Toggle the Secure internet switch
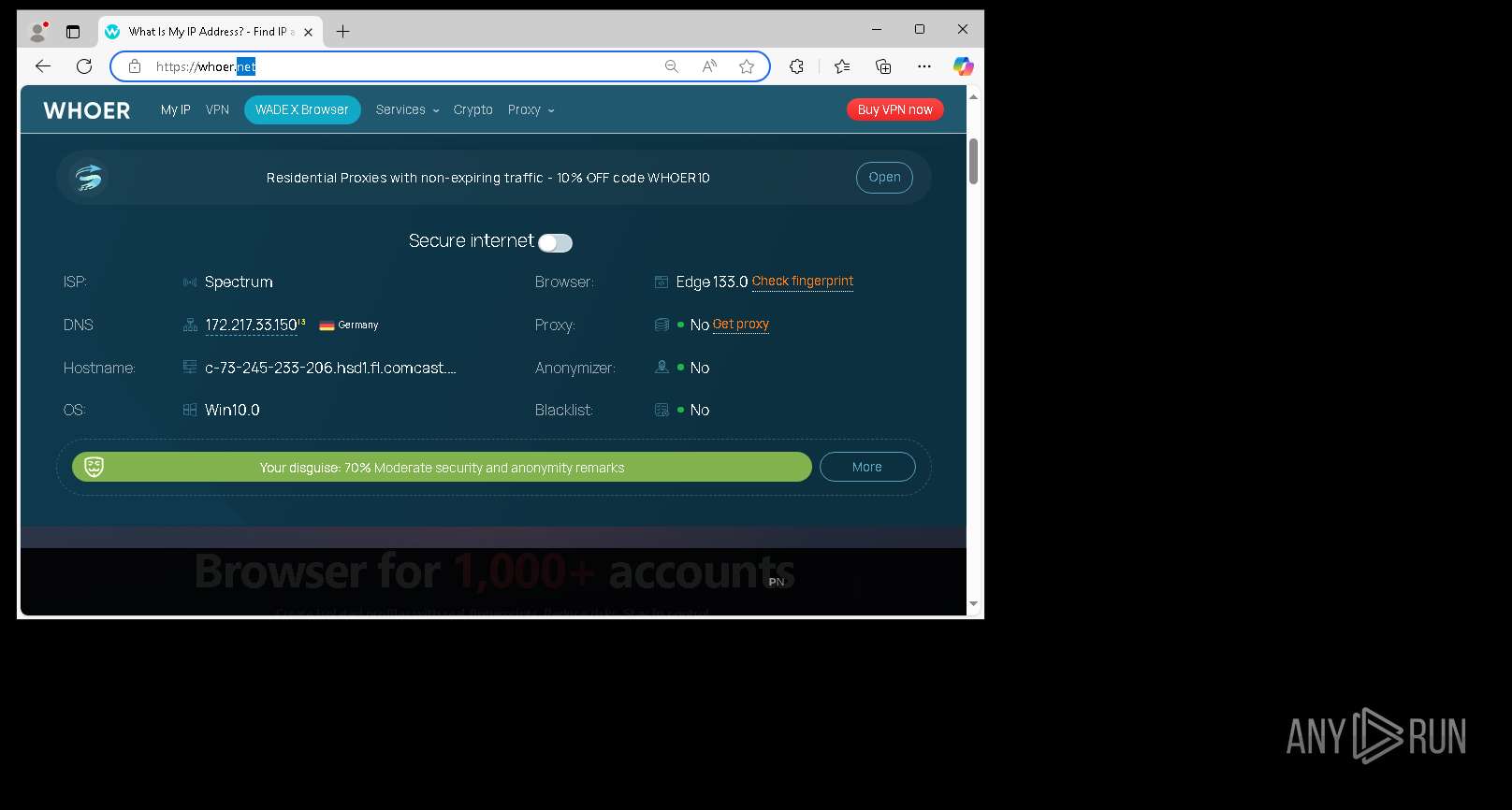Image resolution: width=1512 pixels, height=810 pixels. (x=555, y=243)
